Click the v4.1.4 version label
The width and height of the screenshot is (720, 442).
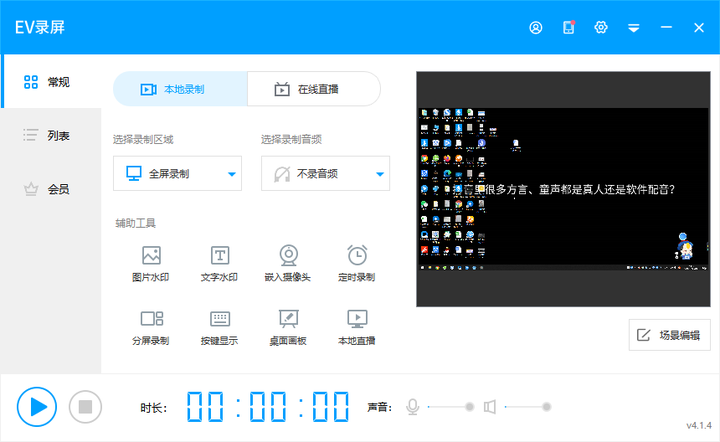coord(699,425)
